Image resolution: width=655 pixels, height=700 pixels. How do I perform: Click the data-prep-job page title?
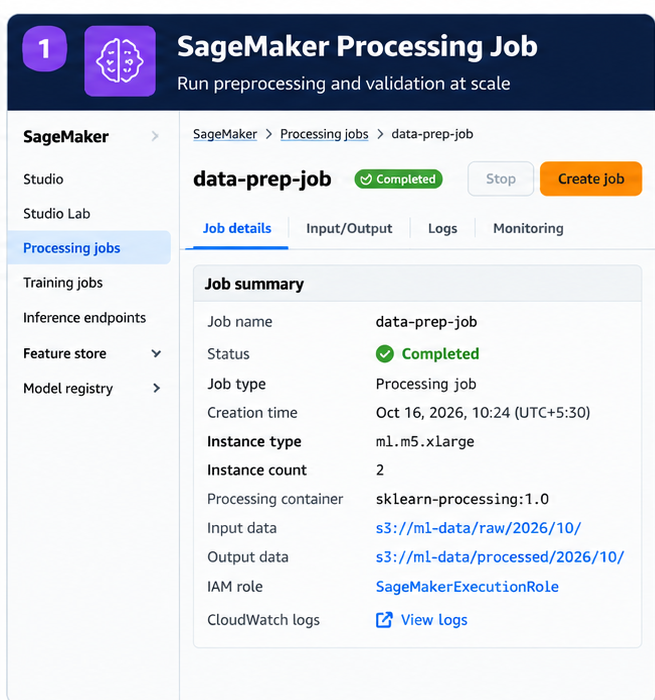point(262,179)
